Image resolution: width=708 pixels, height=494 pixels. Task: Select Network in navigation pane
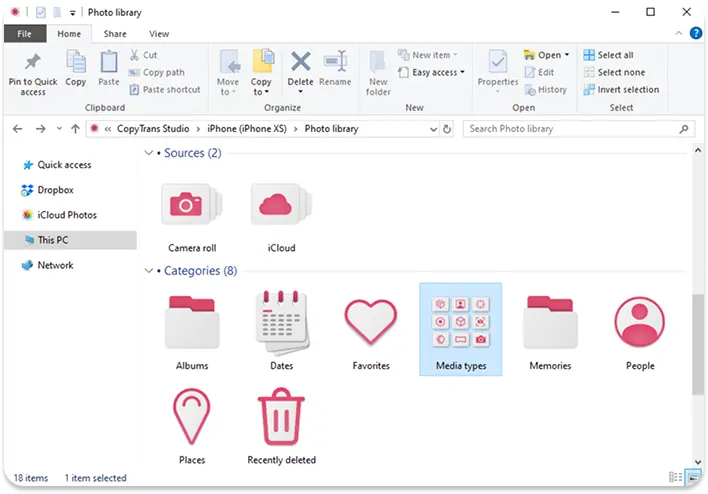click(47, 266)
